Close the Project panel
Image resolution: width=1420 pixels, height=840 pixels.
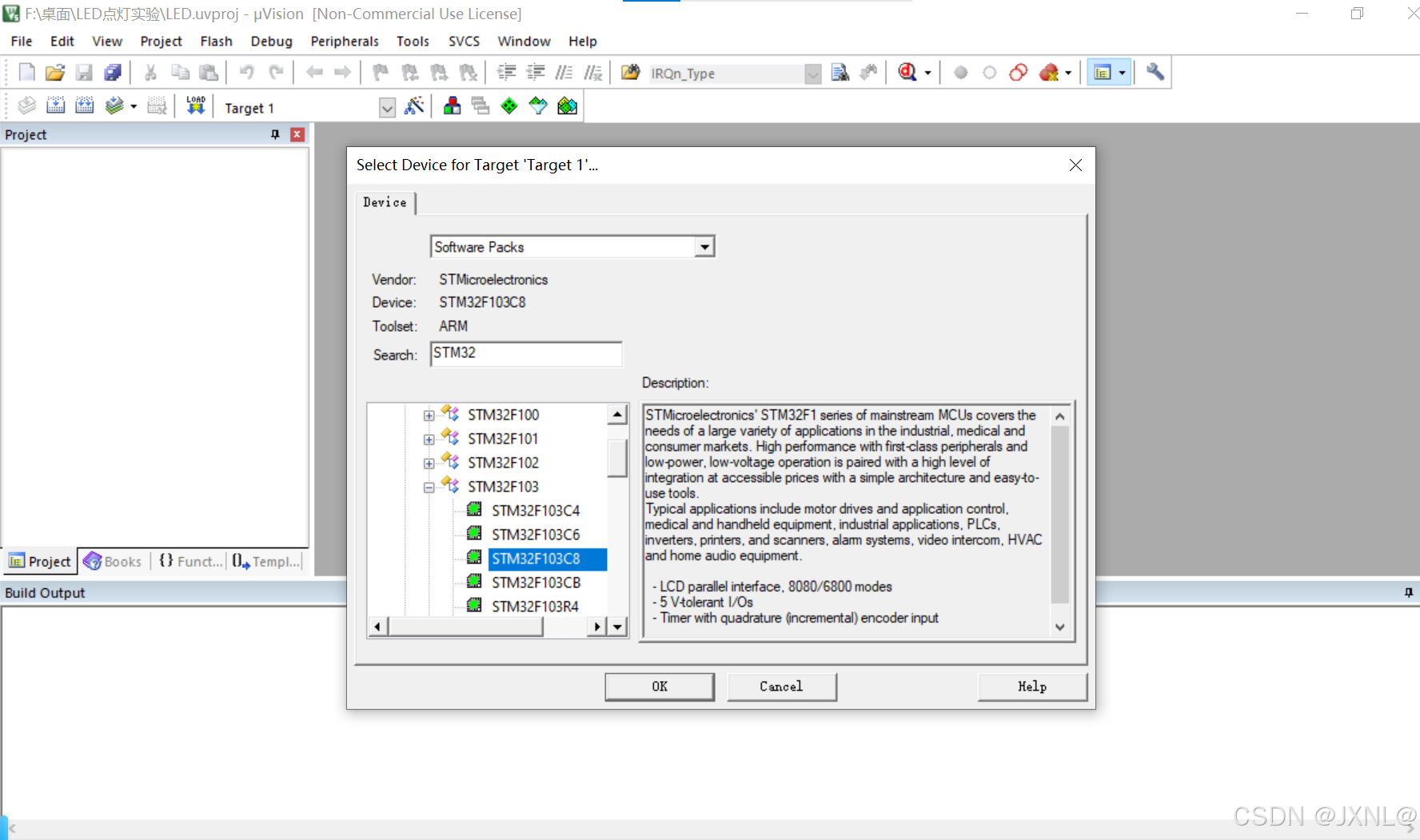[297, 134]
